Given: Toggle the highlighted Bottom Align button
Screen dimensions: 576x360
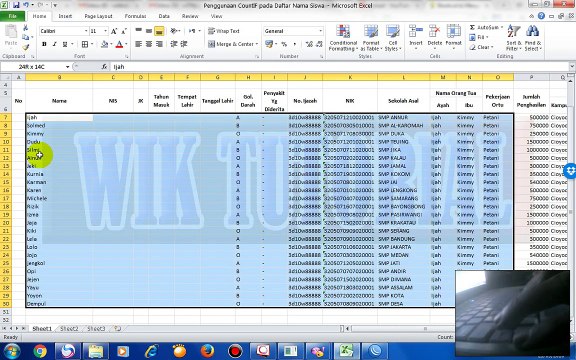Looking at the screenshot, I should tap(159, 31).
